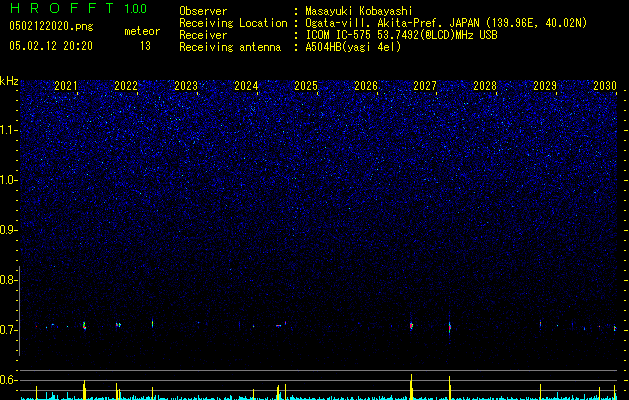Click the 0.6 kHz frequency label
Image resolution: width=629 pixels, height=400 pixels.
coord(9,380)
